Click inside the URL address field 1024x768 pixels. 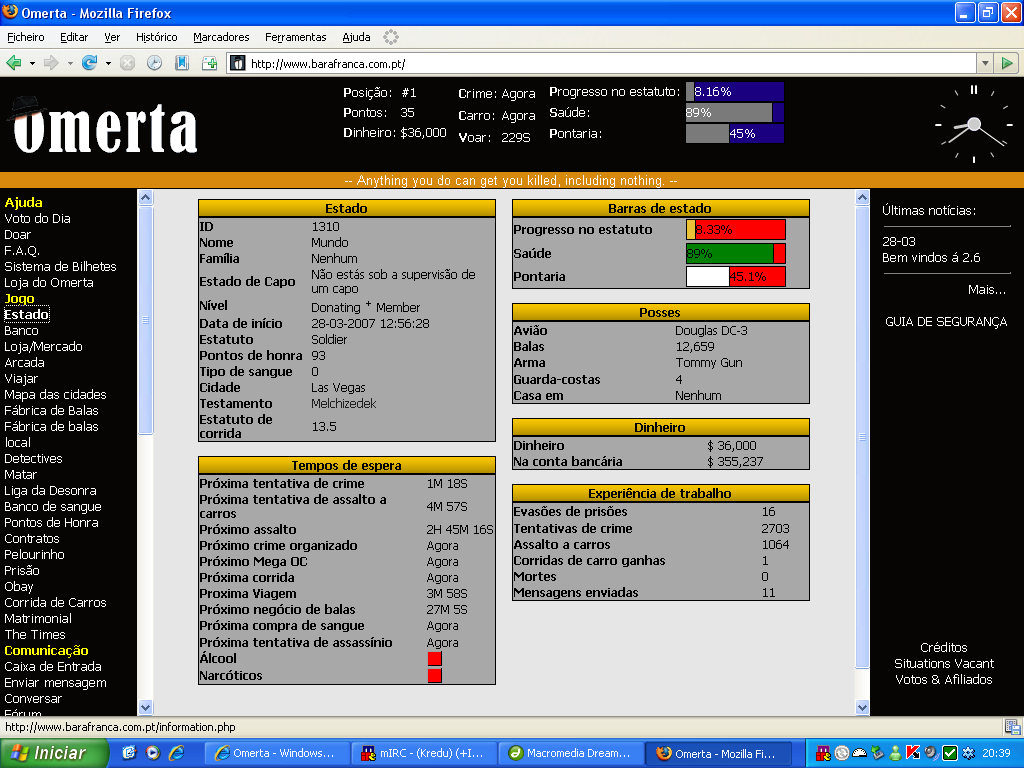pyautogui.click(x=600, y=63)
